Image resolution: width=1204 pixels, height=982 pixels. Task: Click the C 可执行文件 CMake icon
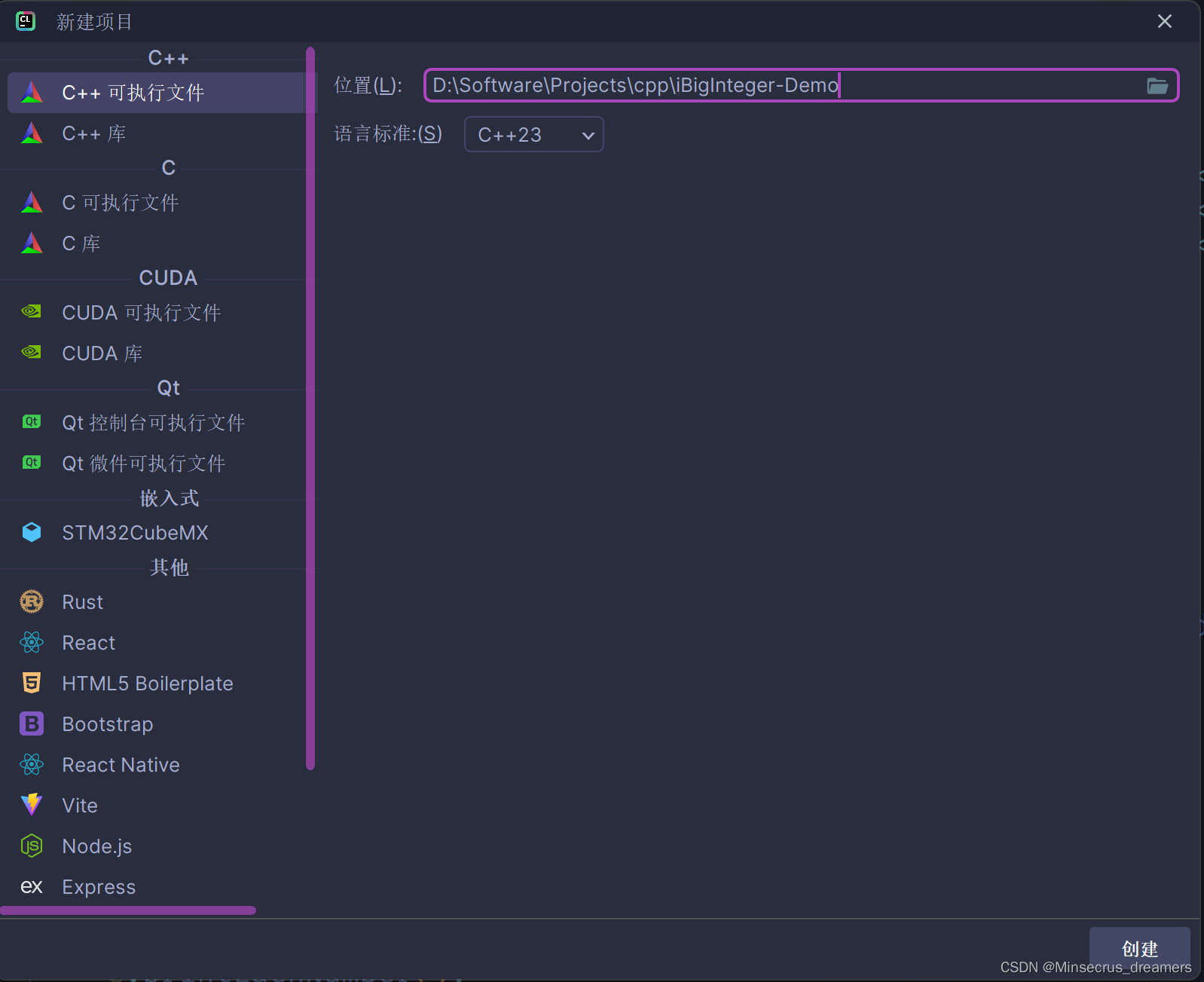[x=32, y=202]
